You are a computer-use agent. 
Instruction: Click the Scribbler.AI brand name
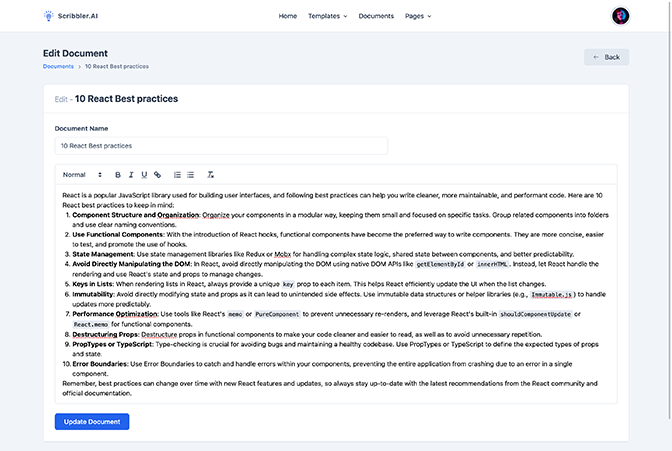pos(78,16)
